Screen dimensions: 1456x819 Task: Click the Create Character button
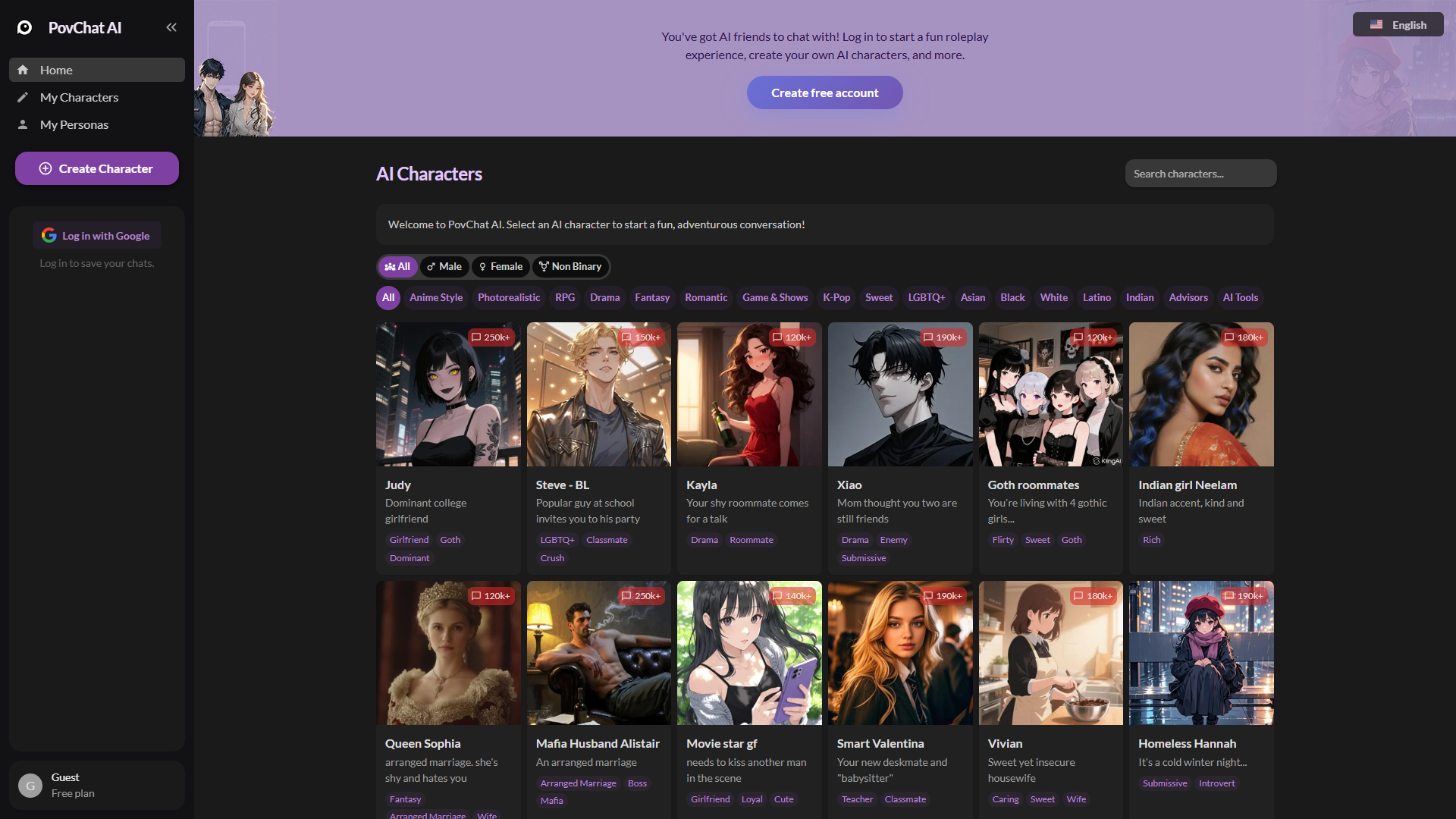tap(97, 168)
